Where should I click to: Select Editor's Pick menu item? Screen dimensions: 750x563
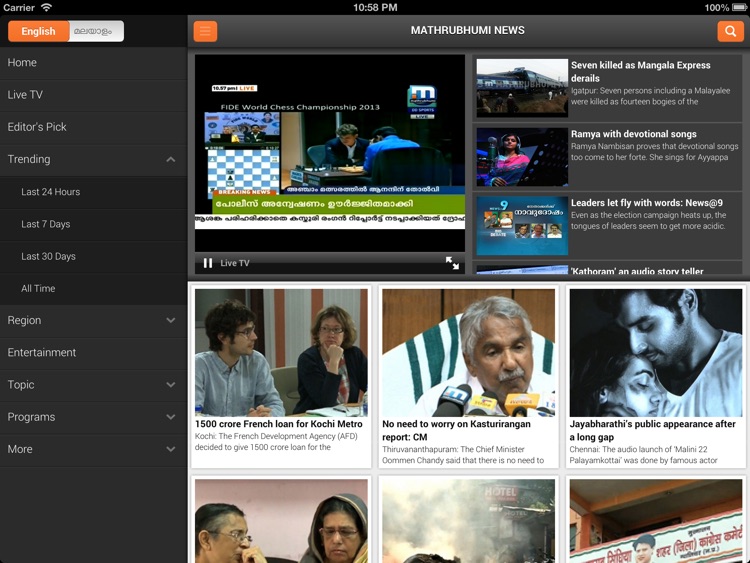[x=93, y=127]
